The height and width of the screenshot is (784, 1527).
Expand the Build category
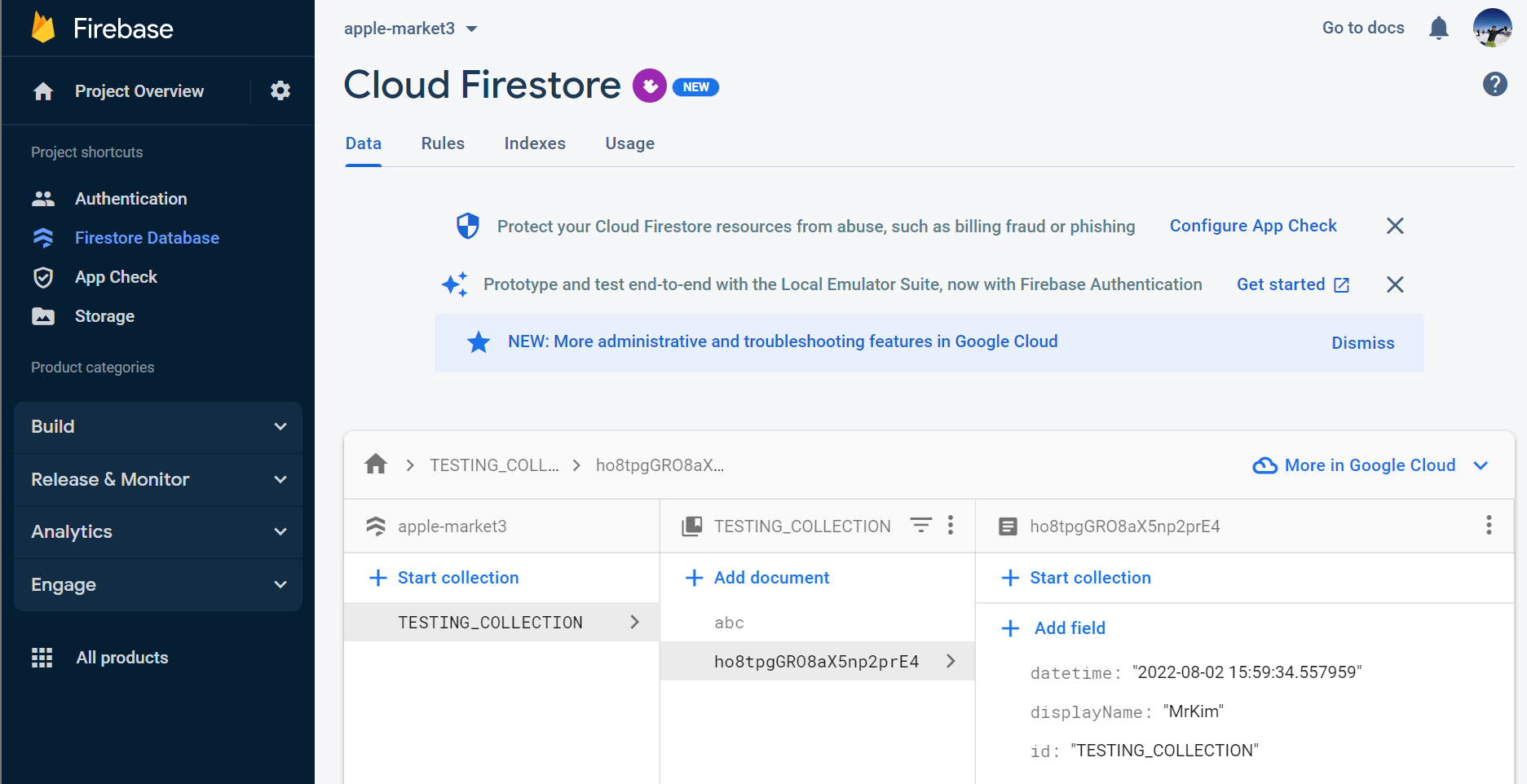click(x=158, y=427)
